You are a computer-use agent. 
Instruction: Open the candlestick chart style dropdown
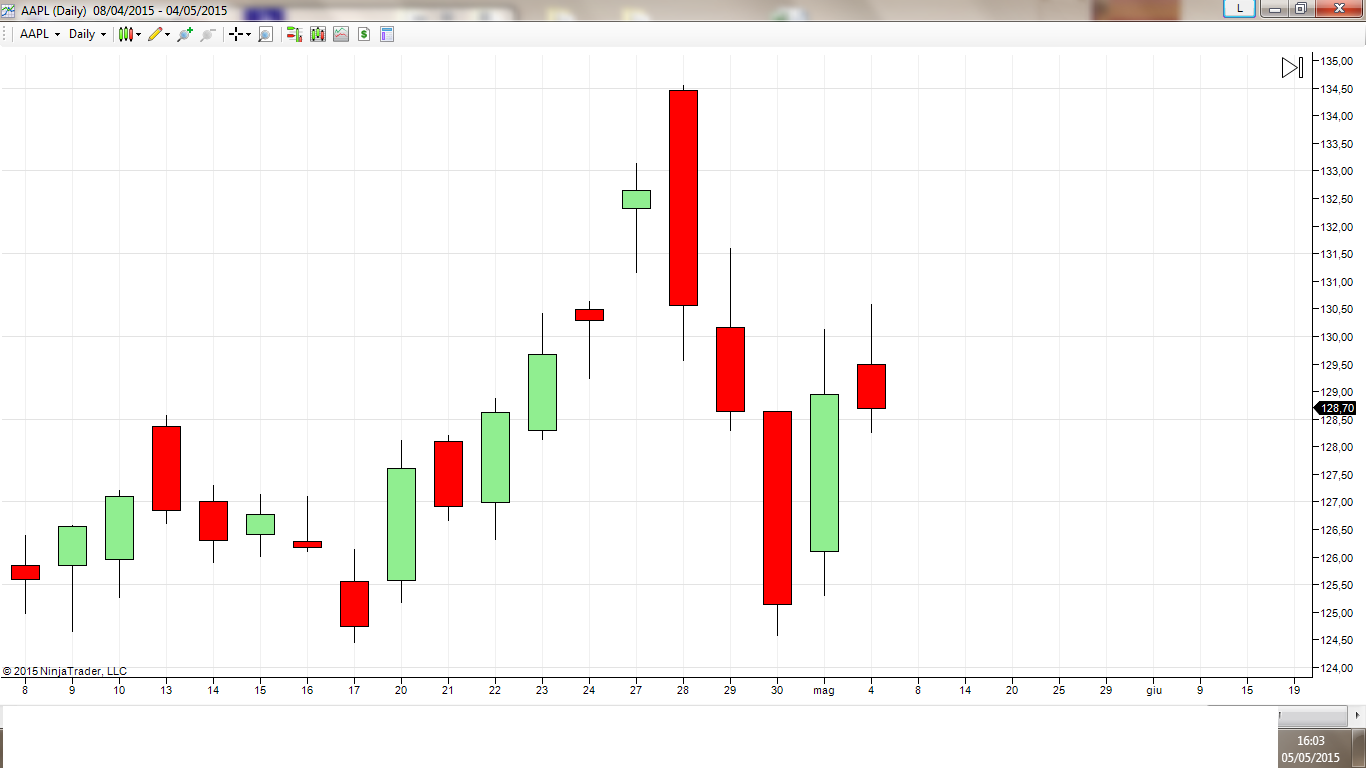click(x=130, y=34)
